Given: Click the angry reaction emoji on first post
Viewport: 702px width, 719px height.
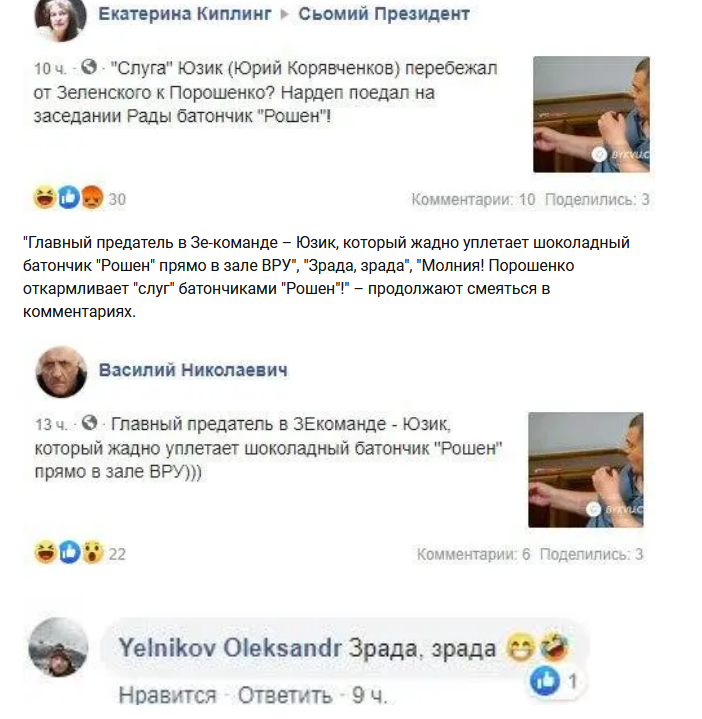Looking at the screenshot, I should [92, 198].
